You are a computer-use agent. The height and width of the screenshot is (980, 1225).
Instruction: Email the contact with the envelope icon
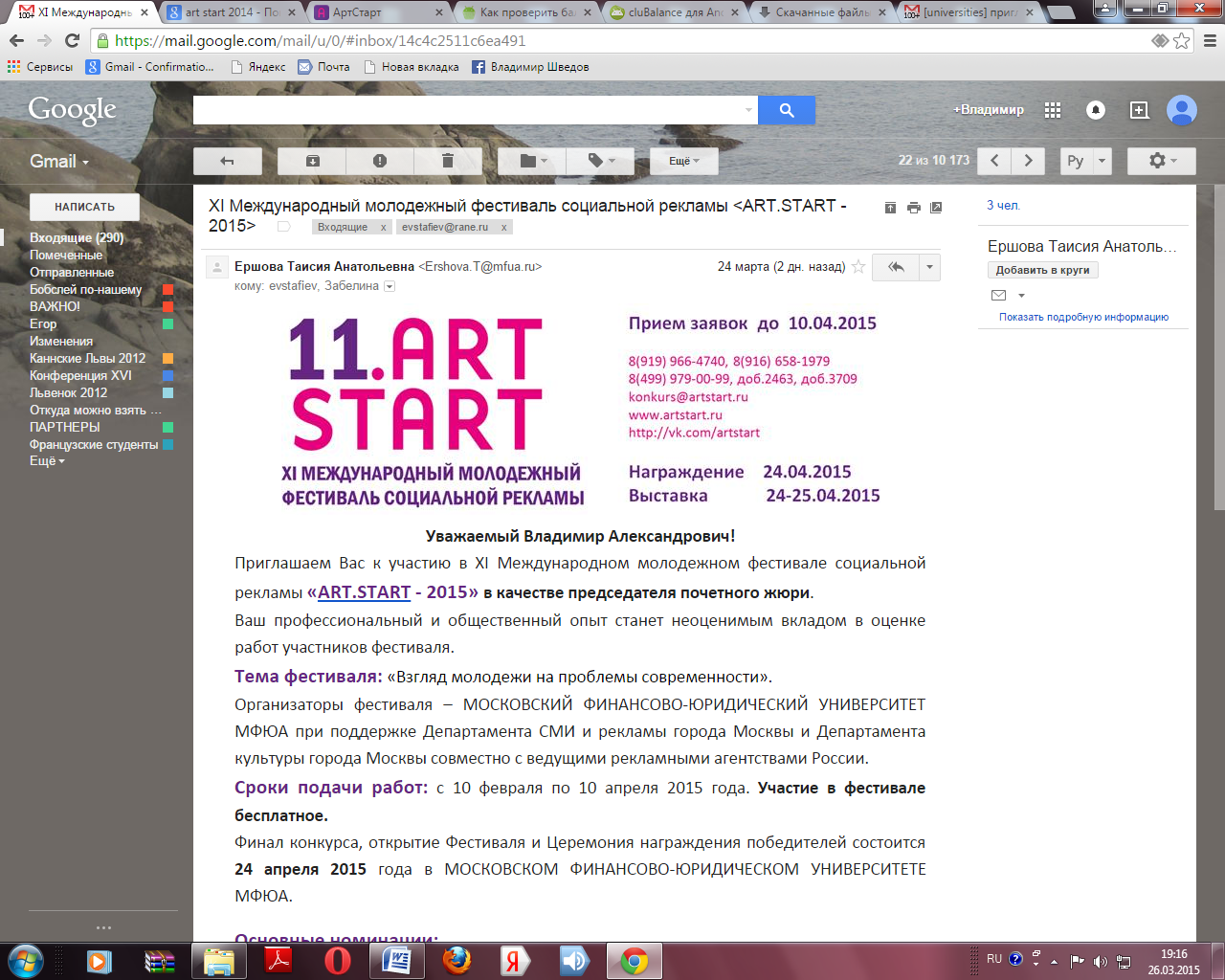click(x=999, y=295)
